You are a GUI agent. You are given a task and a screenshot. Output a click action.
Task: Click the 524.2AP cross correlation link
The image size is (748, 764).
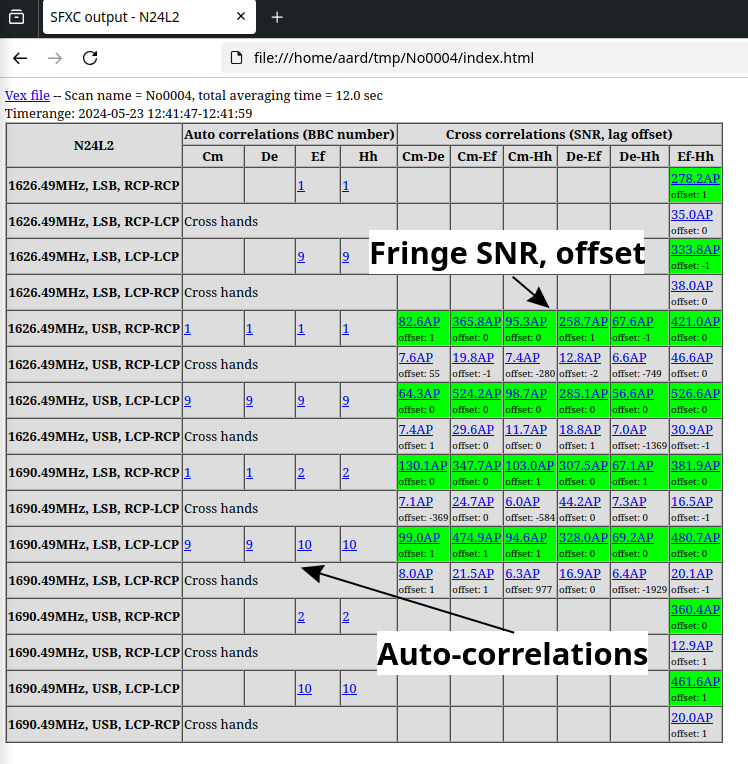pyautogui.click(x=476, y=393)
